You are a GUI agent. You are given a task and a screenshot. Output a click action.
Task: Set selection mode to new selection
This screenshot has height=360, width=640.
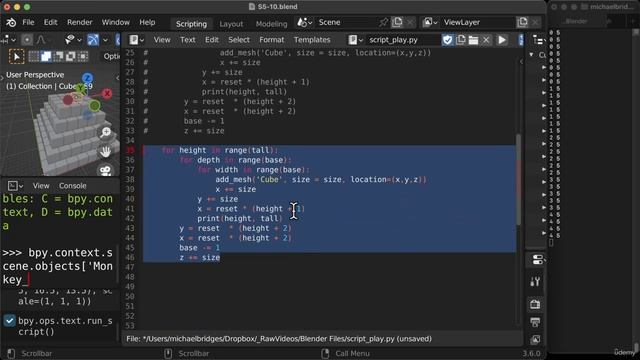click(x=34, y=56)
